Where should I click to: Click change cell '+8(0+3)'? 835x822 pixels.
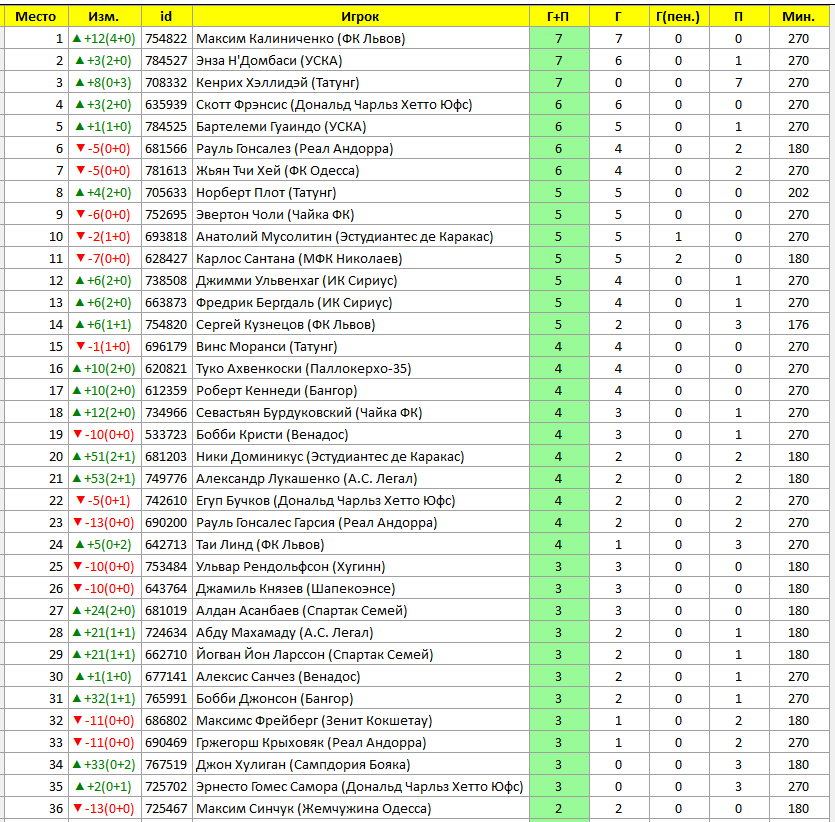tap(104, 83)
